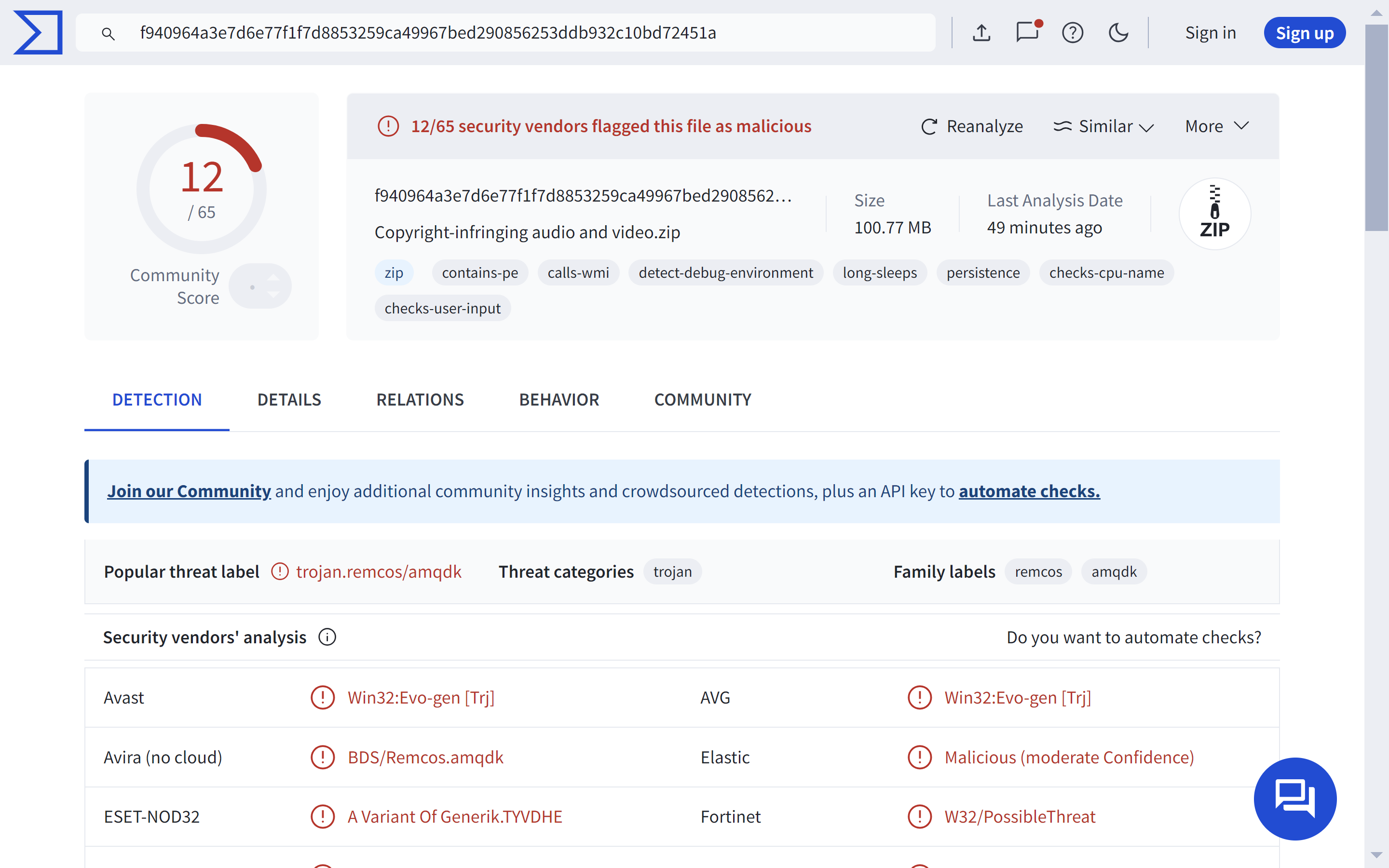Click warning icon in Elastic row
Screen dimensions: 1389x868
(x=920, y=757)
